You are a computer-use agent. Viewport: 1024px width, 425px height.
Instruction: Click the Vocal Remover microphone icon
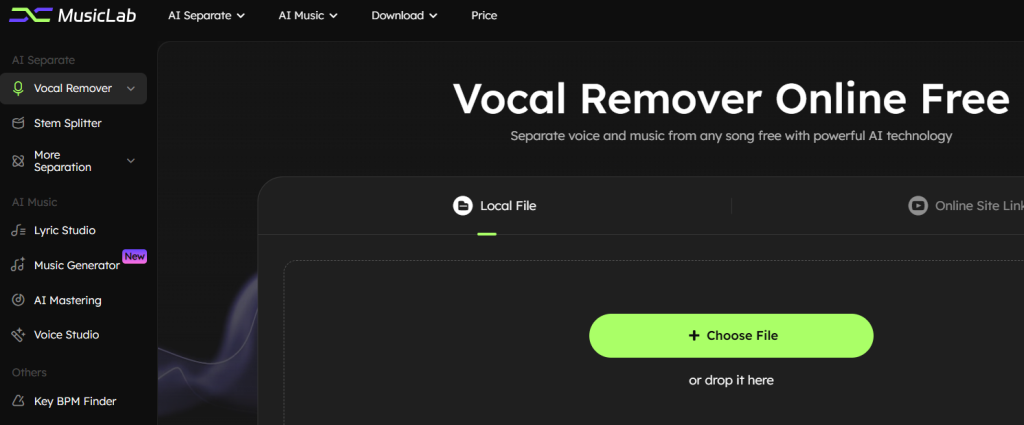click(18, 88)
